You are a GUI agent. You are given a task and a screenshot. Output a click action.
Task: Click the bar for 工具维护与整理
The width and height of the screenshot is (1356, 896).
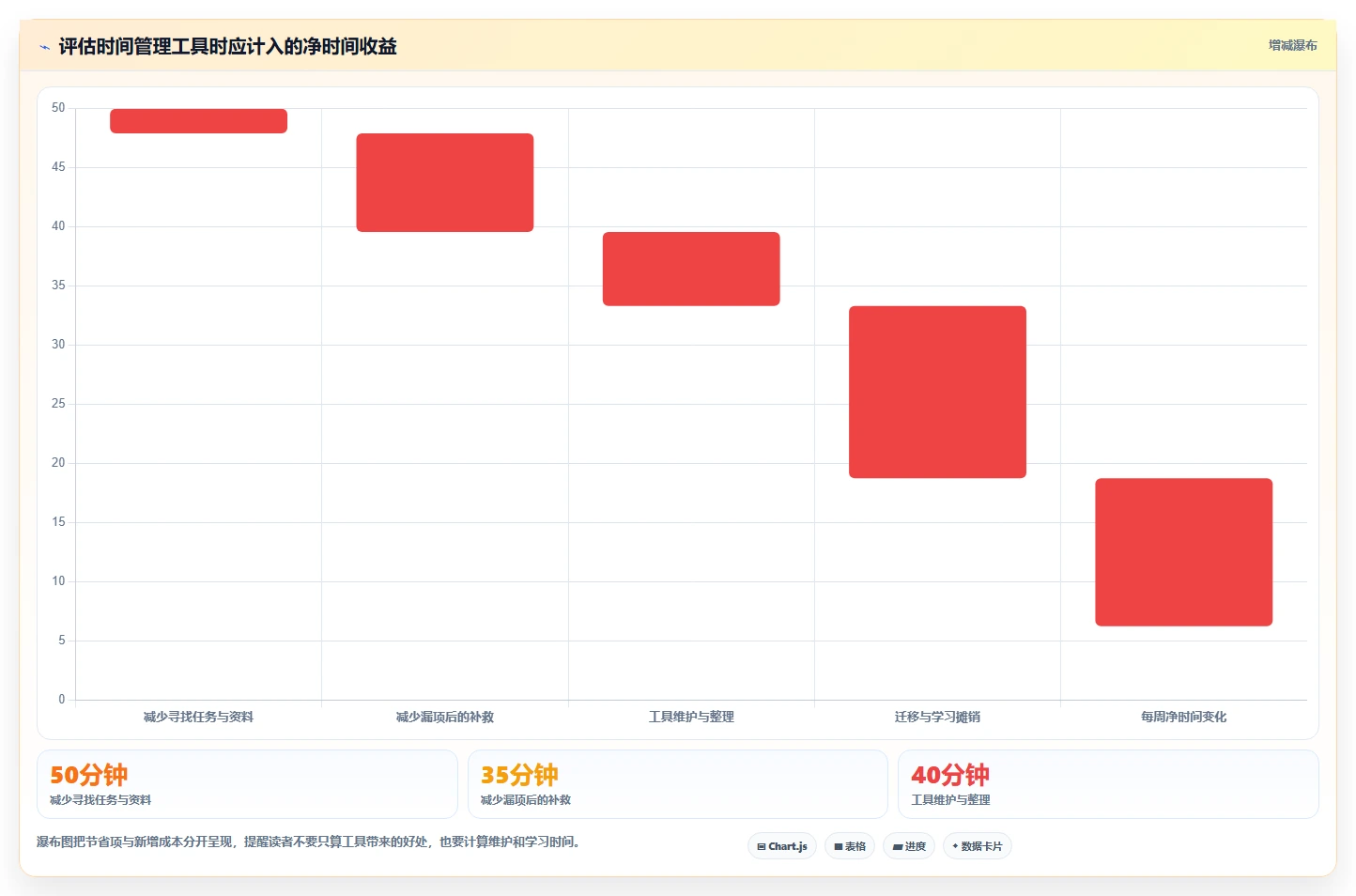coord(691,269)
